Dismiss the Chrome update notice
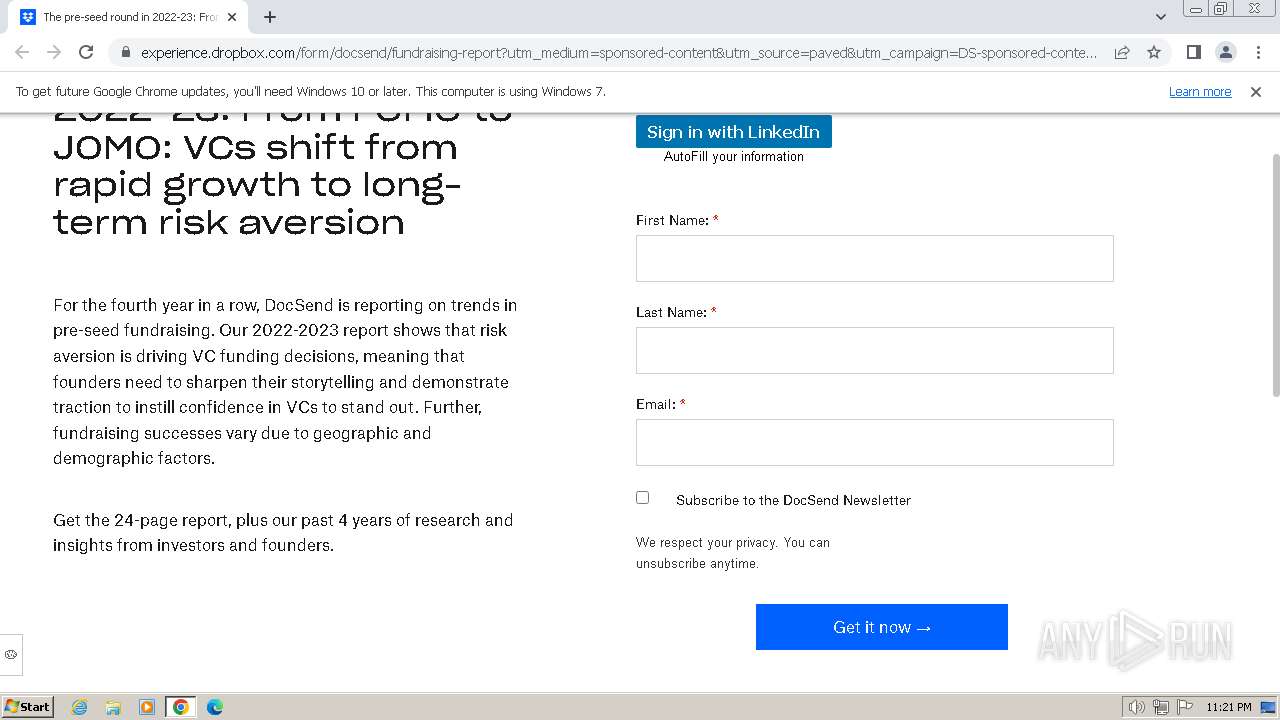This screenshot has height=720, width=1280. [x=1256, y=91]
